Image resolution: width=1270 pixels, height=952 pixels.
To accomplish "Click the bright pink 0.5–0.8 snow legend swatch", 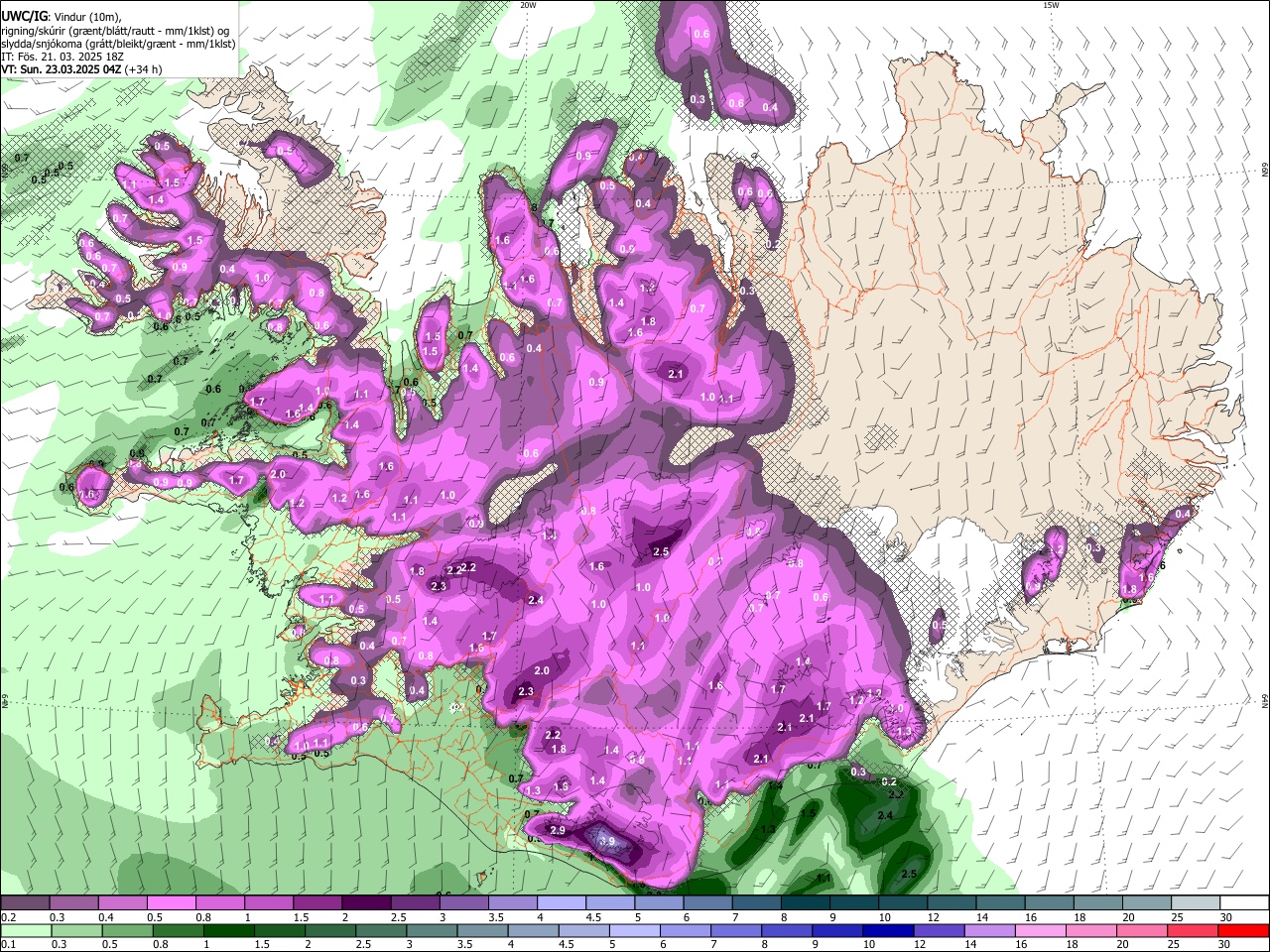I will click(x=171, y=903).
